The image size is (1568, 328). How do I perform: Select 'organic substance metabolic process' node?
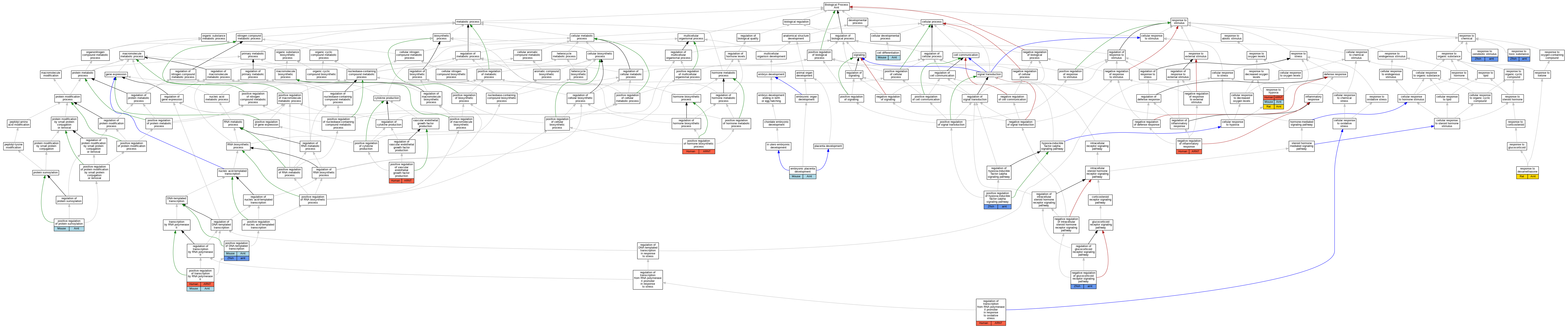tap(214, 37)
